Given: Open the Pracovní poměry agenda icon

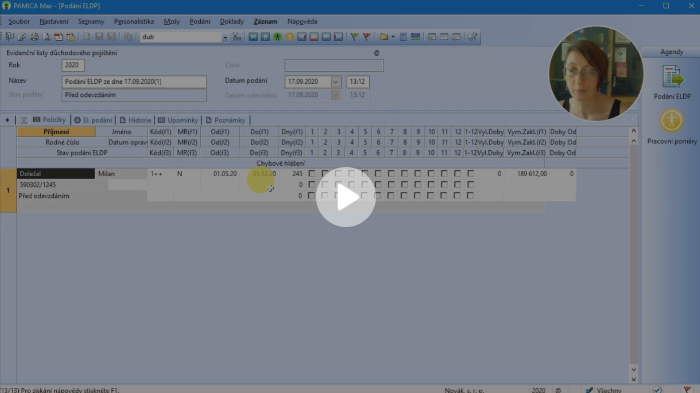Looking at the screenshot, I should (x=671, y=127).
